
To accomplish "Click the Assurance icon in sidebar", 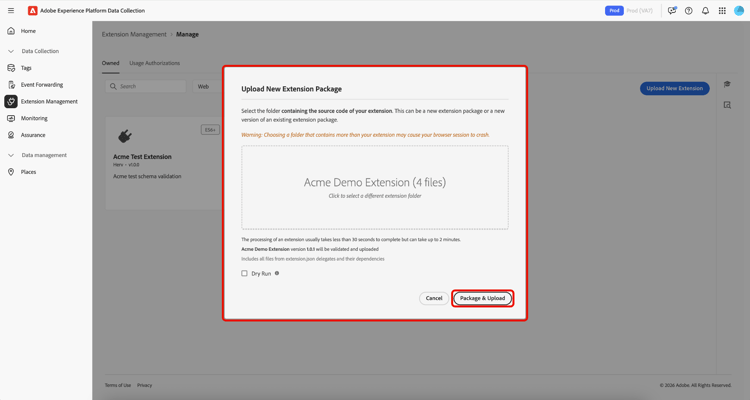I will (11, 135).
